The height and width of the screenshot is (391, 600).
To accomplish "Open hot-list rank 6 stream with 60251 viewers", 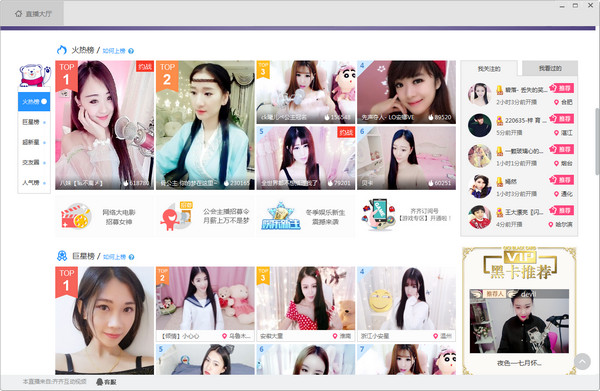I will [x=406, y=158].
